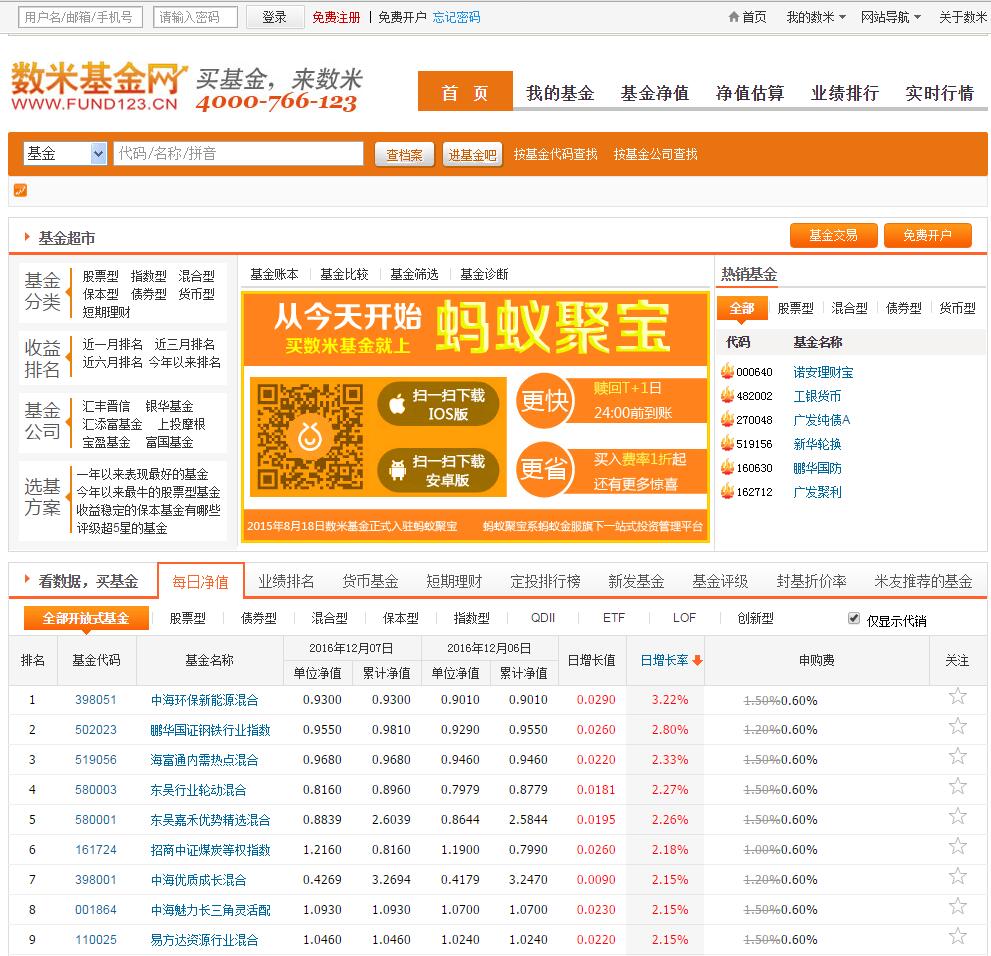Focus the 代码/名称/拼音 search box
This screenshot has height=956, width=991.
coord(238,154)
